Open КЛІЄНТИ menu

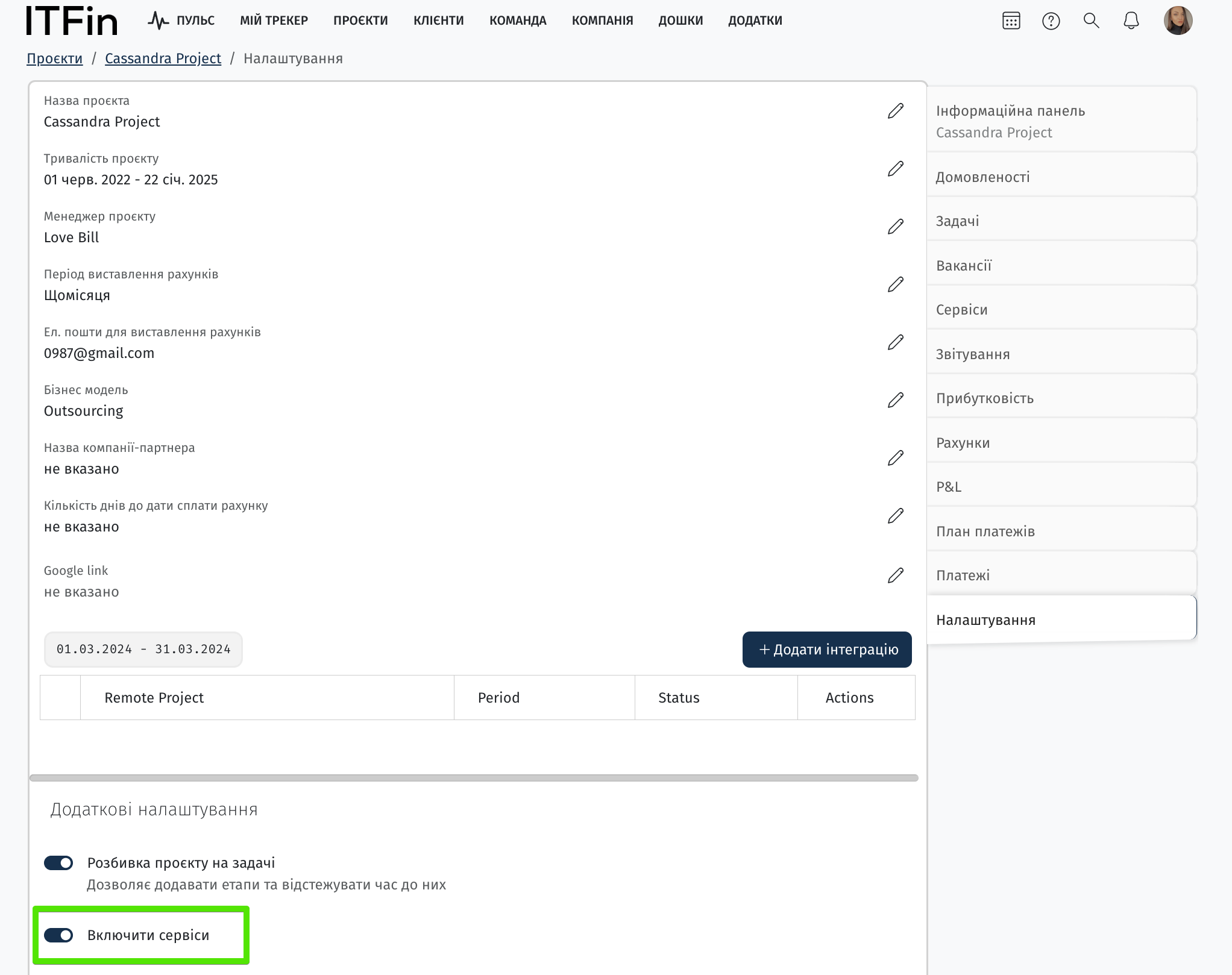point(439,20)
